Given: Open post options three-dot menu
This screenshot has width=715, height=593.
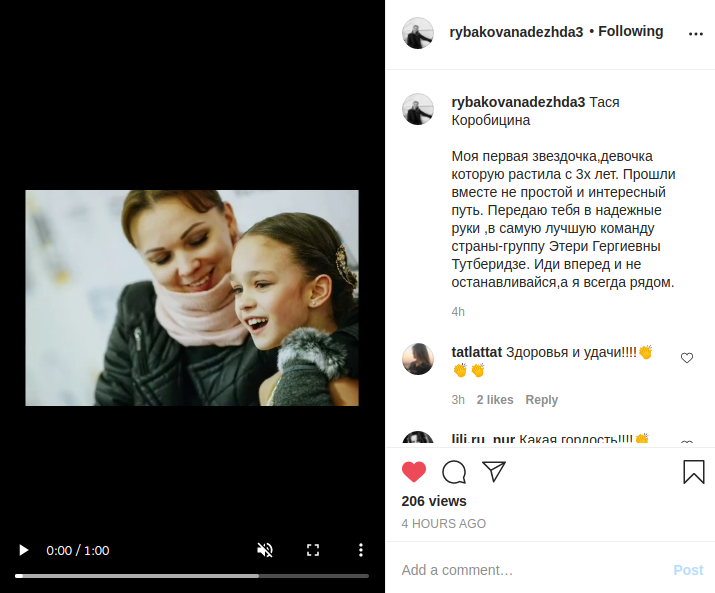Looking at the screenshot, I should [x=696, y=34].
